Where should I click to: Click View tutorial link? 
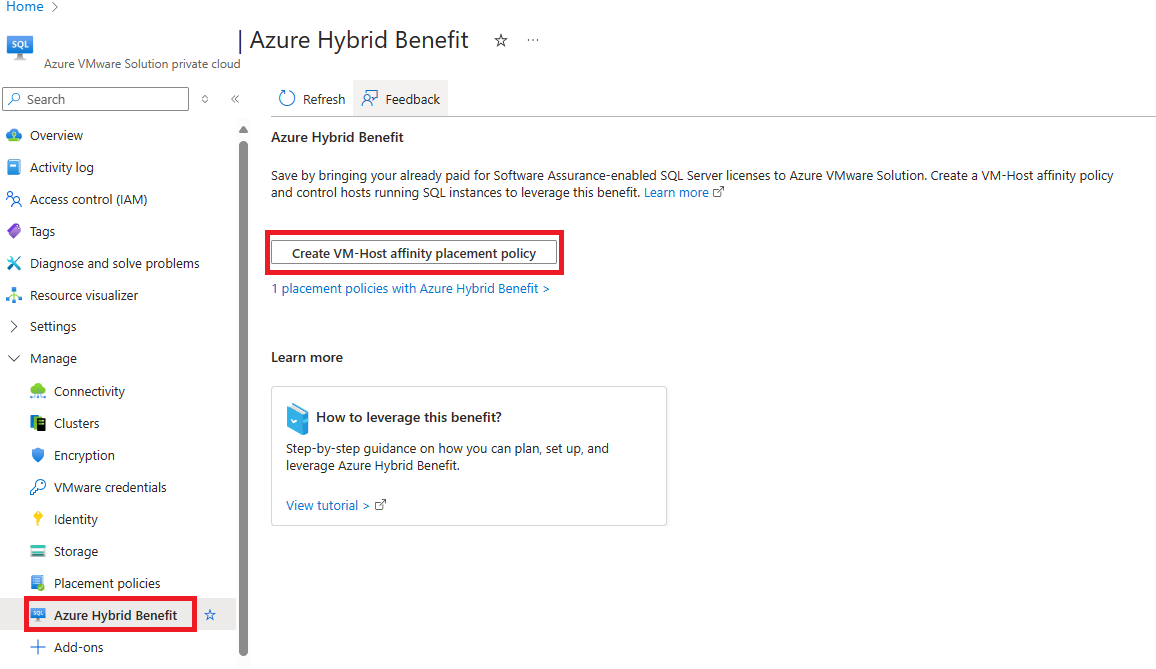[327, 505]
